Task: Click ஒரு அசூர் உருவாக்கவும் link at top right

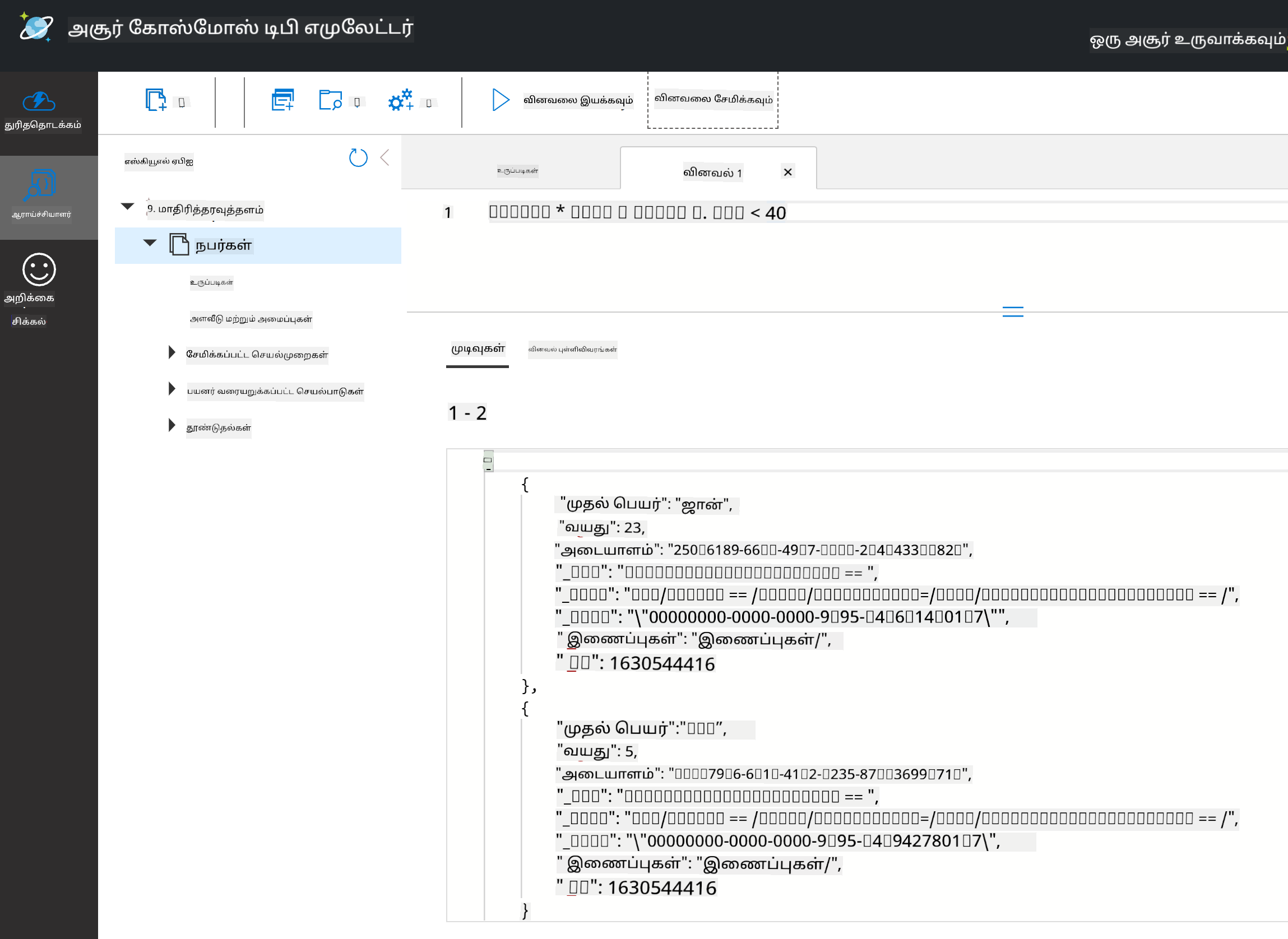Action: (1187, 40)
